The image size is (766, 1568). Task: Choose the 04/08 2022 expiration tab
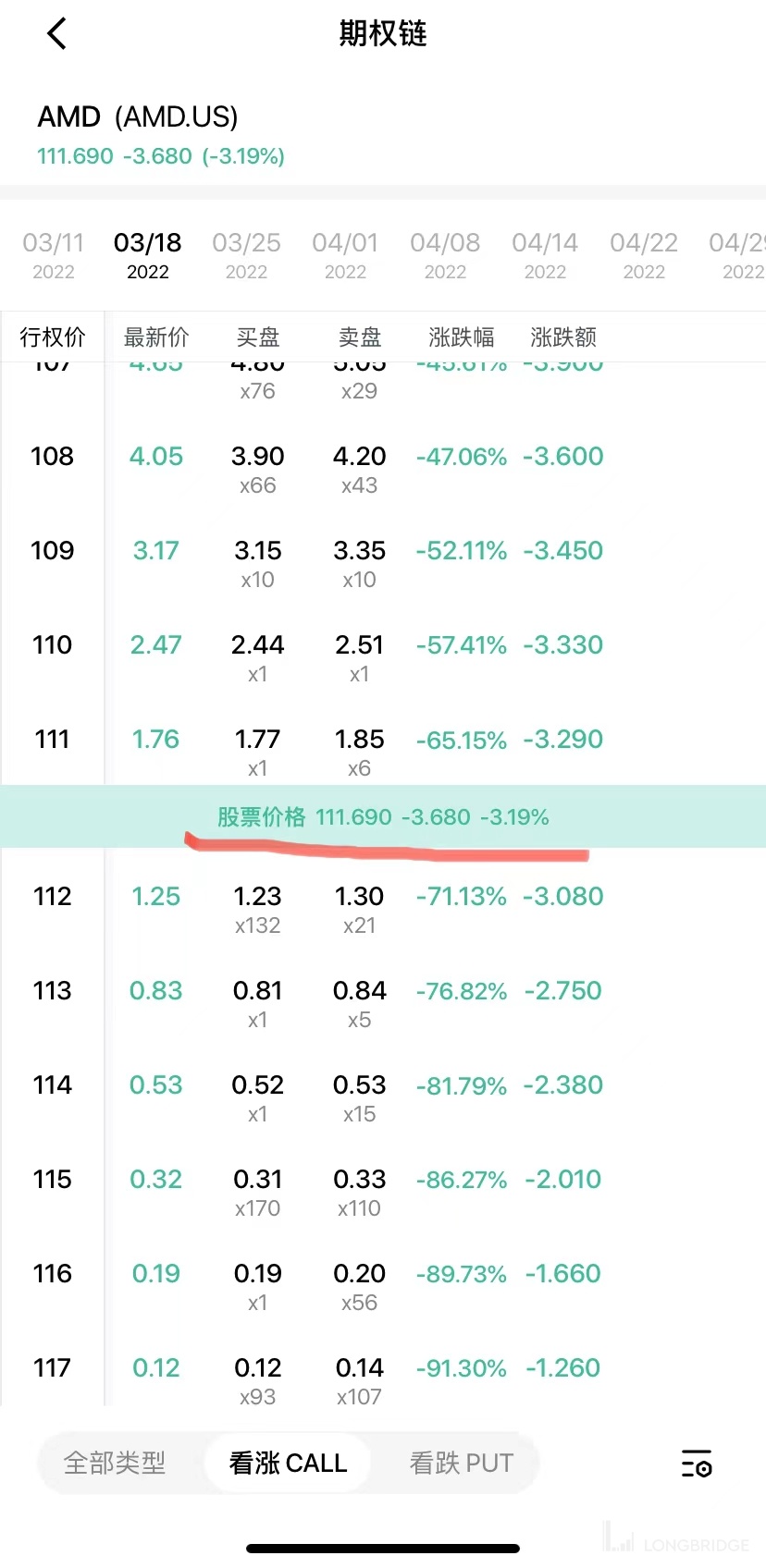tap(445, 255)
